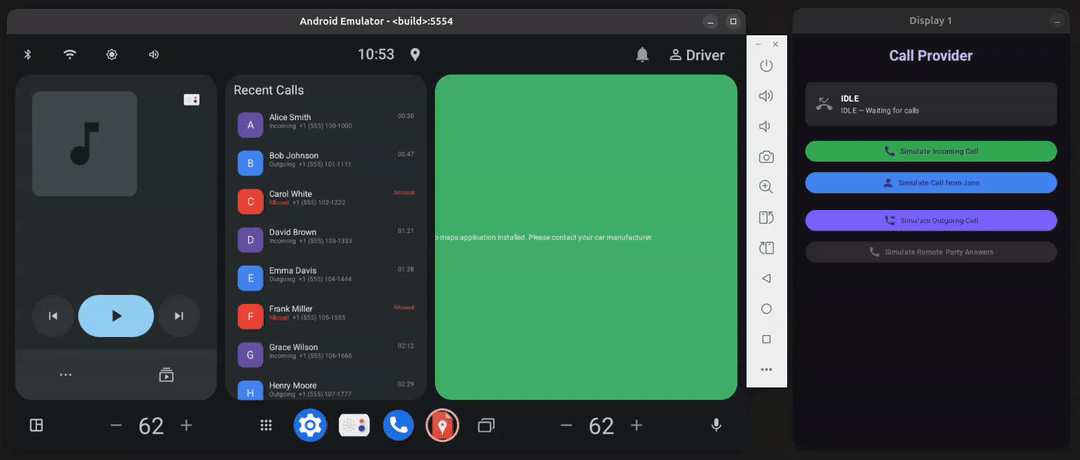Click Simulate Outgoing Call button
The height and width of the screenshot is (460, 1080).
931,220
